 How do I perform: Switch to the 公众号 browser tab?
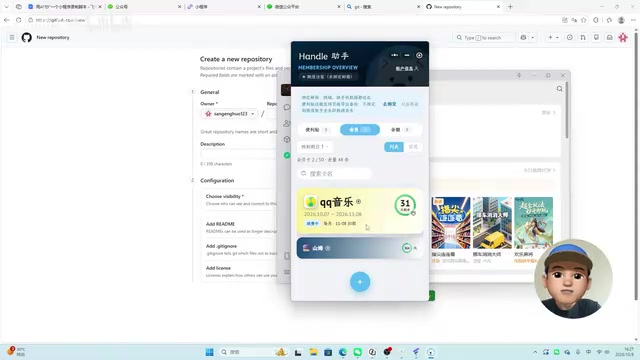(144, 7)
